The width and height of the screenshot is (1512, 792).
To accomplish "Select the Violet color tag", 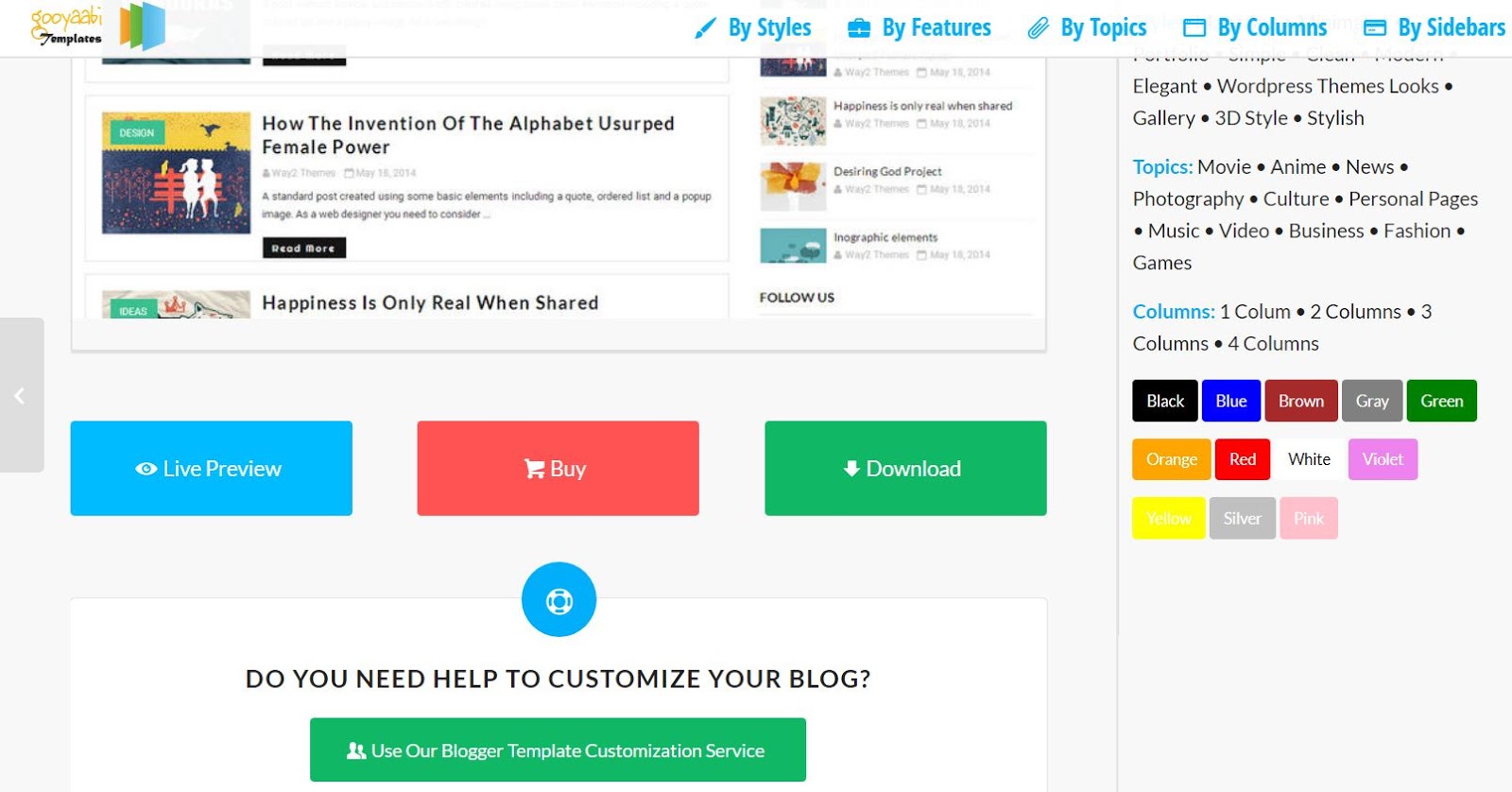I will 1383,459.
